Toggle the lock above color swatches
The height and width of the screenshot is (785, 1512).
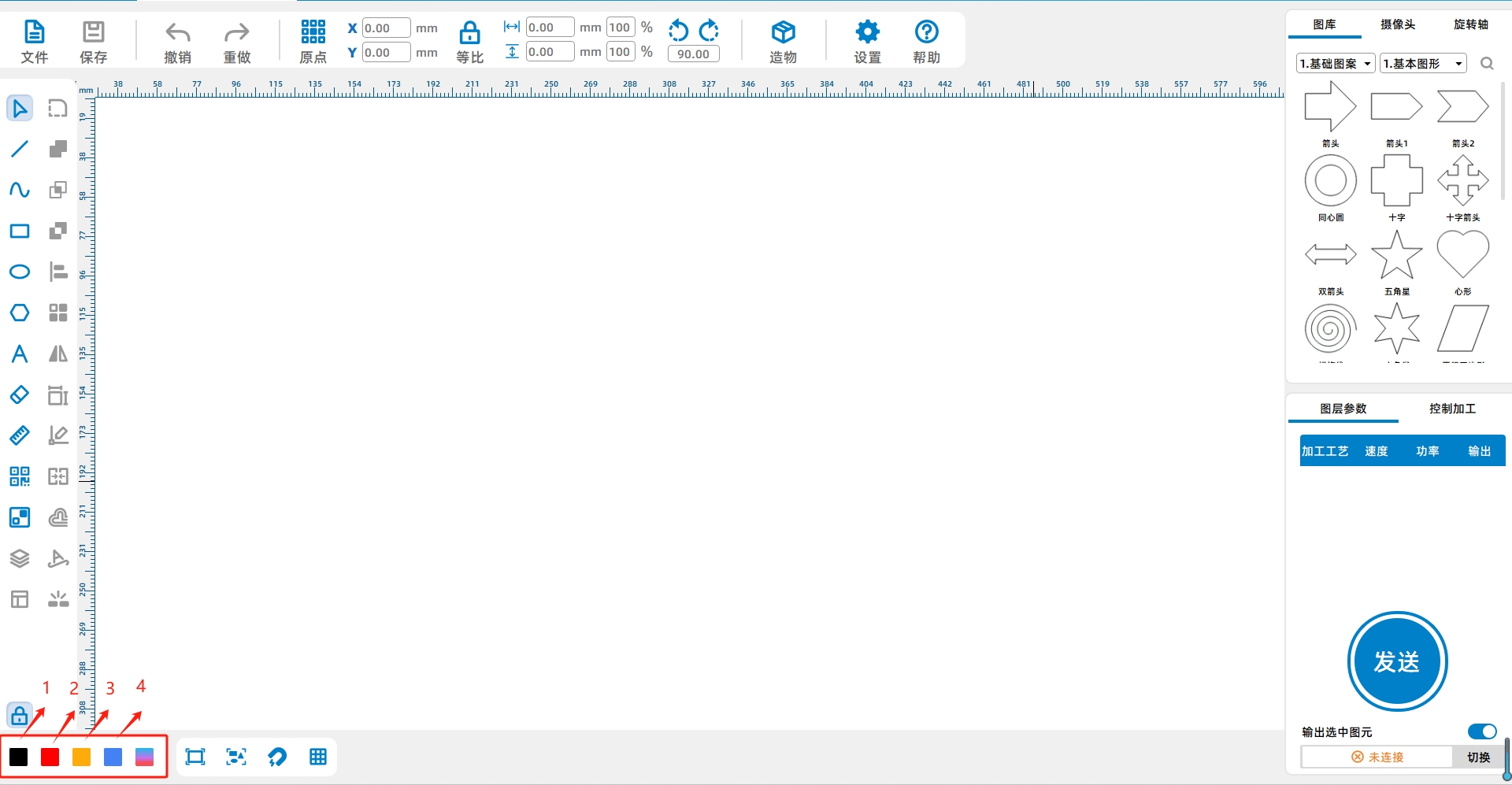coord(20,716)
